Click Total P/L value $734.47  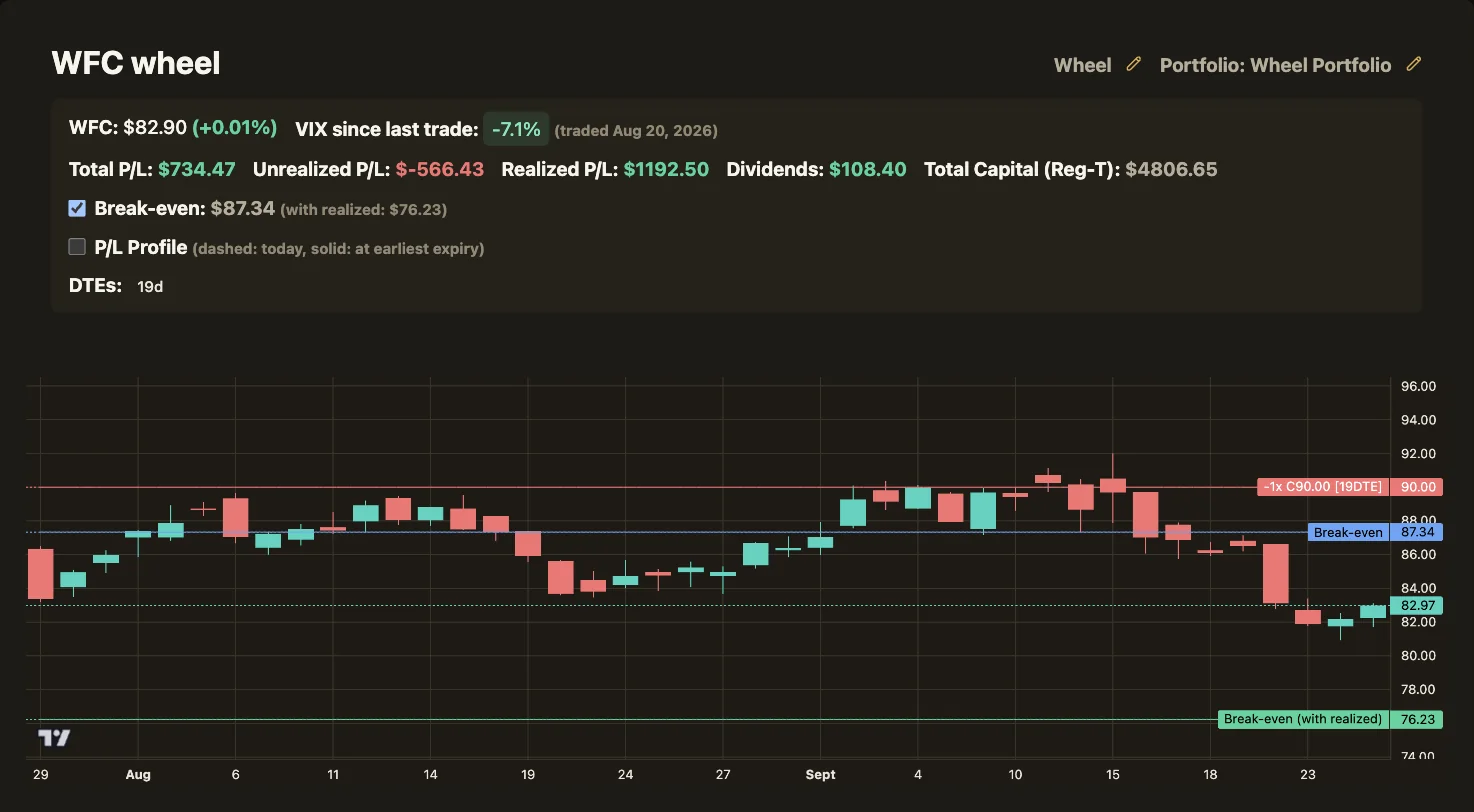point(197,169)
